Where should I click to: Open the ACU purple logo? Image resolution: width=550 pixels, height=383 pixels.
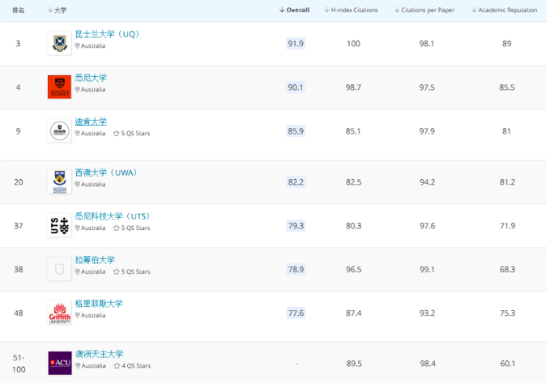pos(60,363)
